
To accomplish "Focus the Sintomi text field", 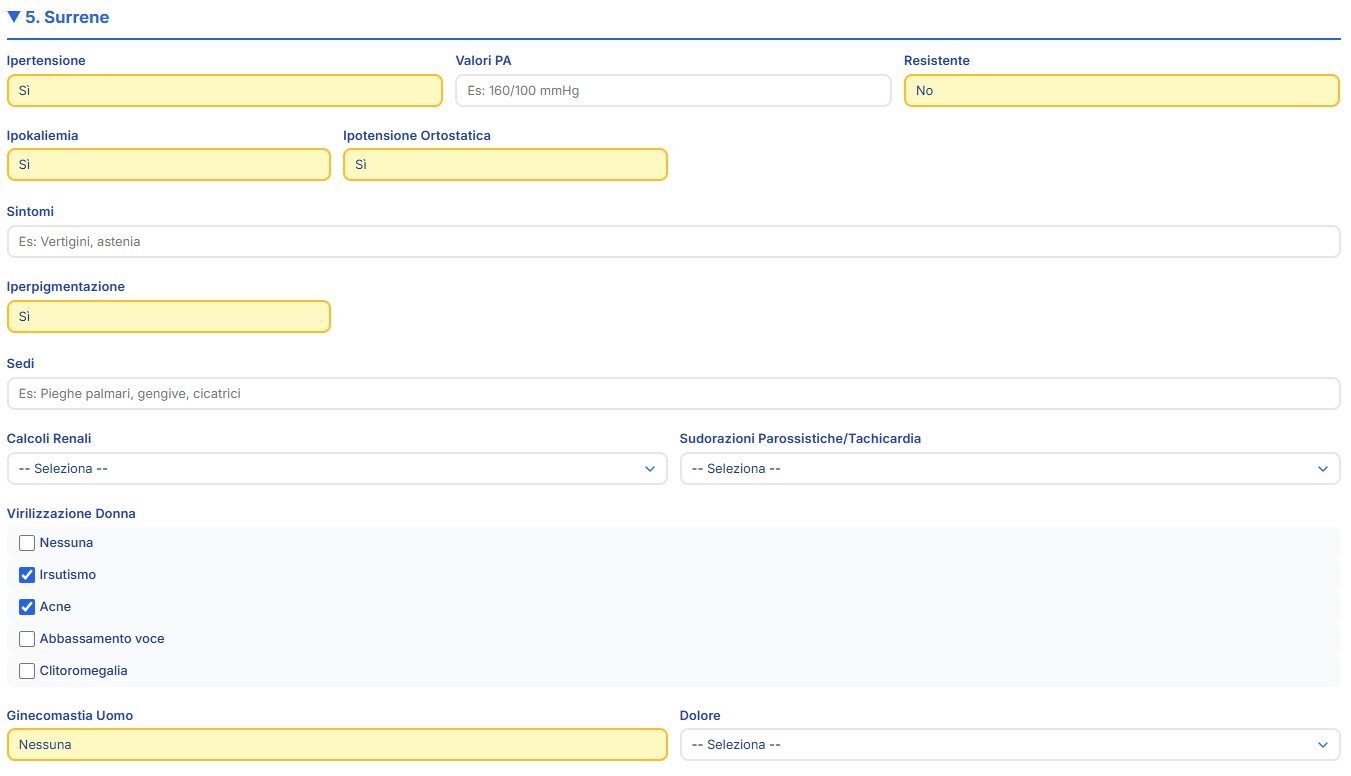I will pos(672,241).
